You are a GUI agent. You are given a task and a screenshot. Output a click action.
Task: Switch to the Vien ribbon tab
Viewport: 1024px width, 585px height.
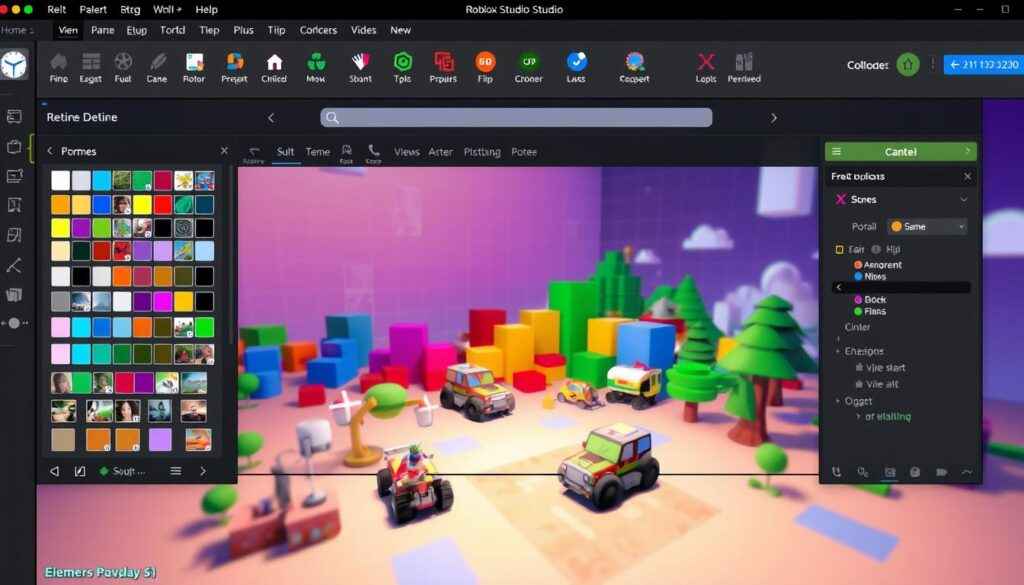[68, 30]
